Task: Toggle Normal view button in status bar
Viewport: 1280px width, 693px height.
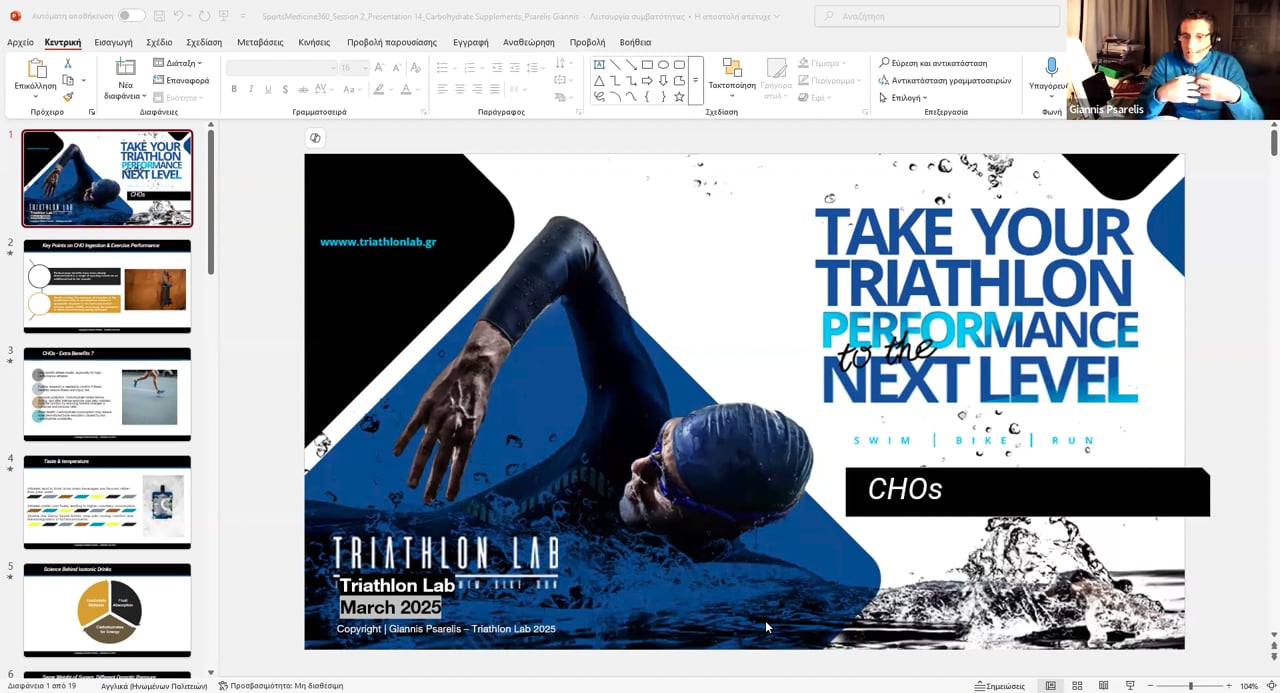Action: tap(1050, 686)
